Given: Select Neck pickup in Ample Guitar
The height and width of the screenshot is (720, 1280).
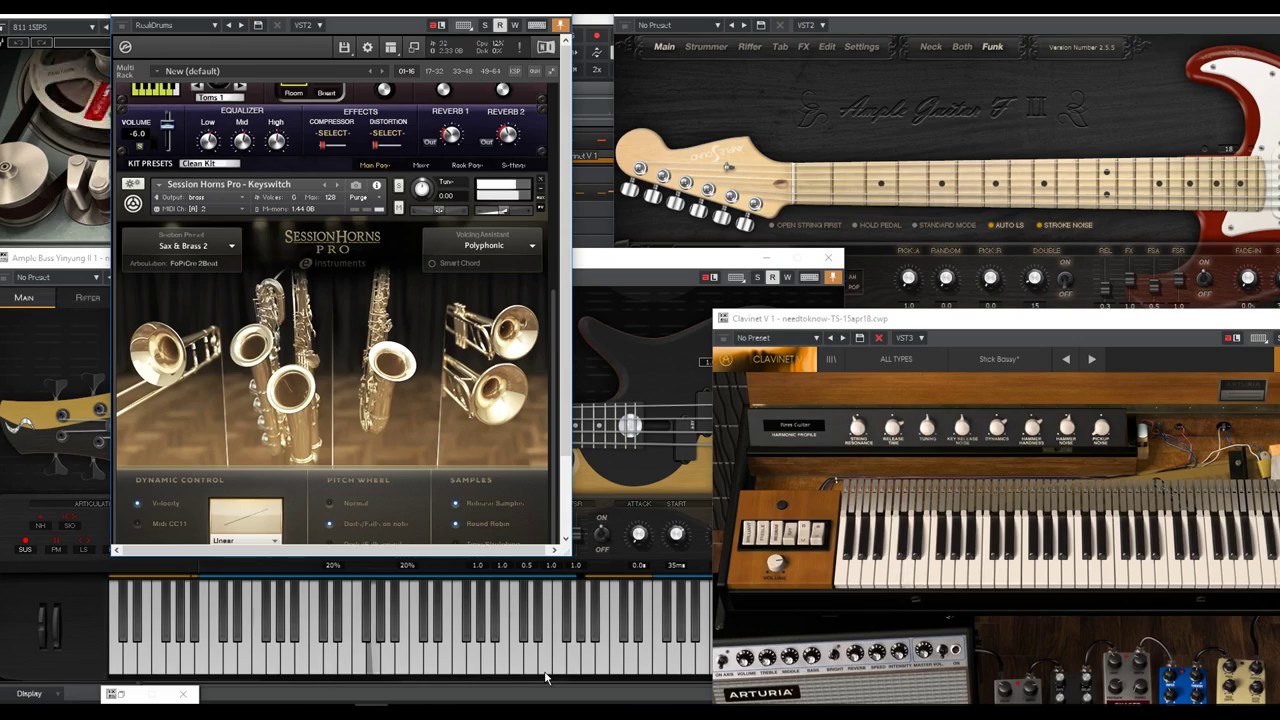Looking at the screenshot, I should coord(931,47).
